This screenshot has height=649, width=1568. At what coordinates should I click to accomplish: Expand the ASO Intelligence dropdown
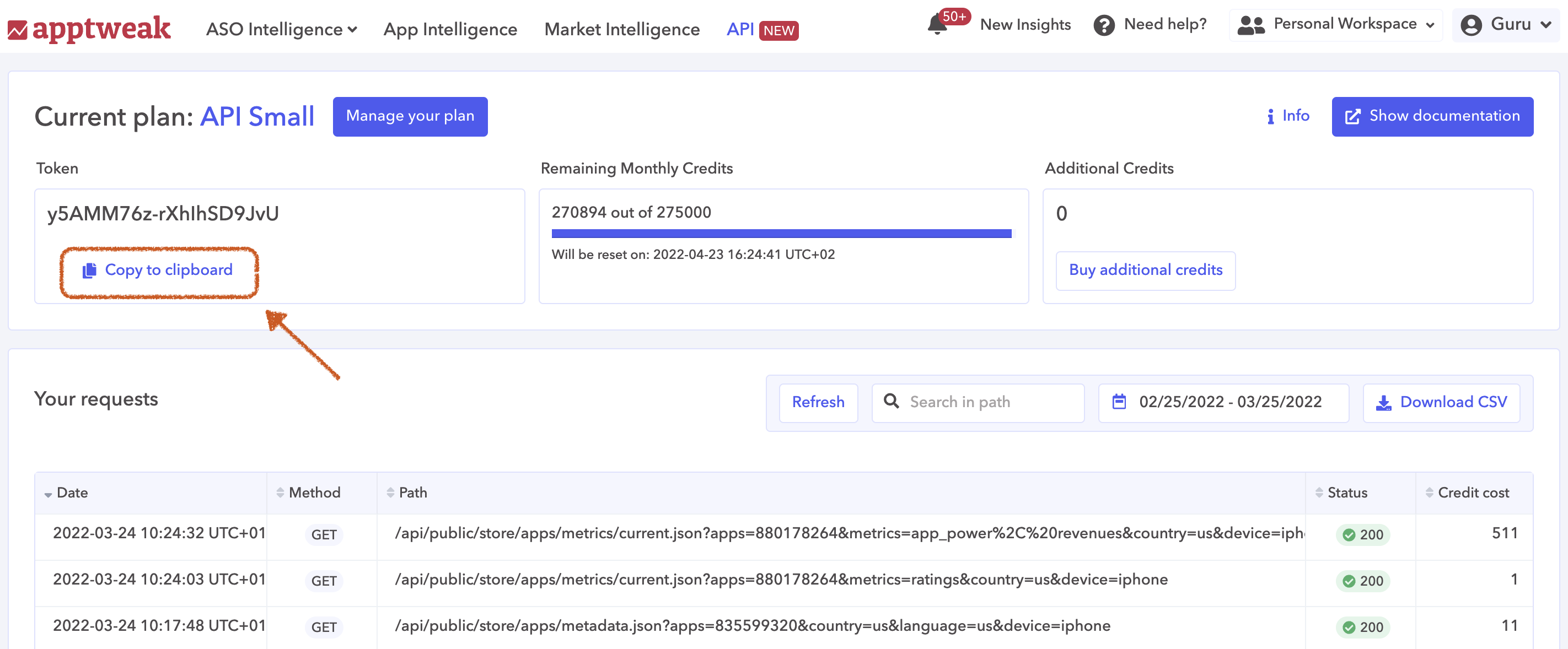pos(281,29)
